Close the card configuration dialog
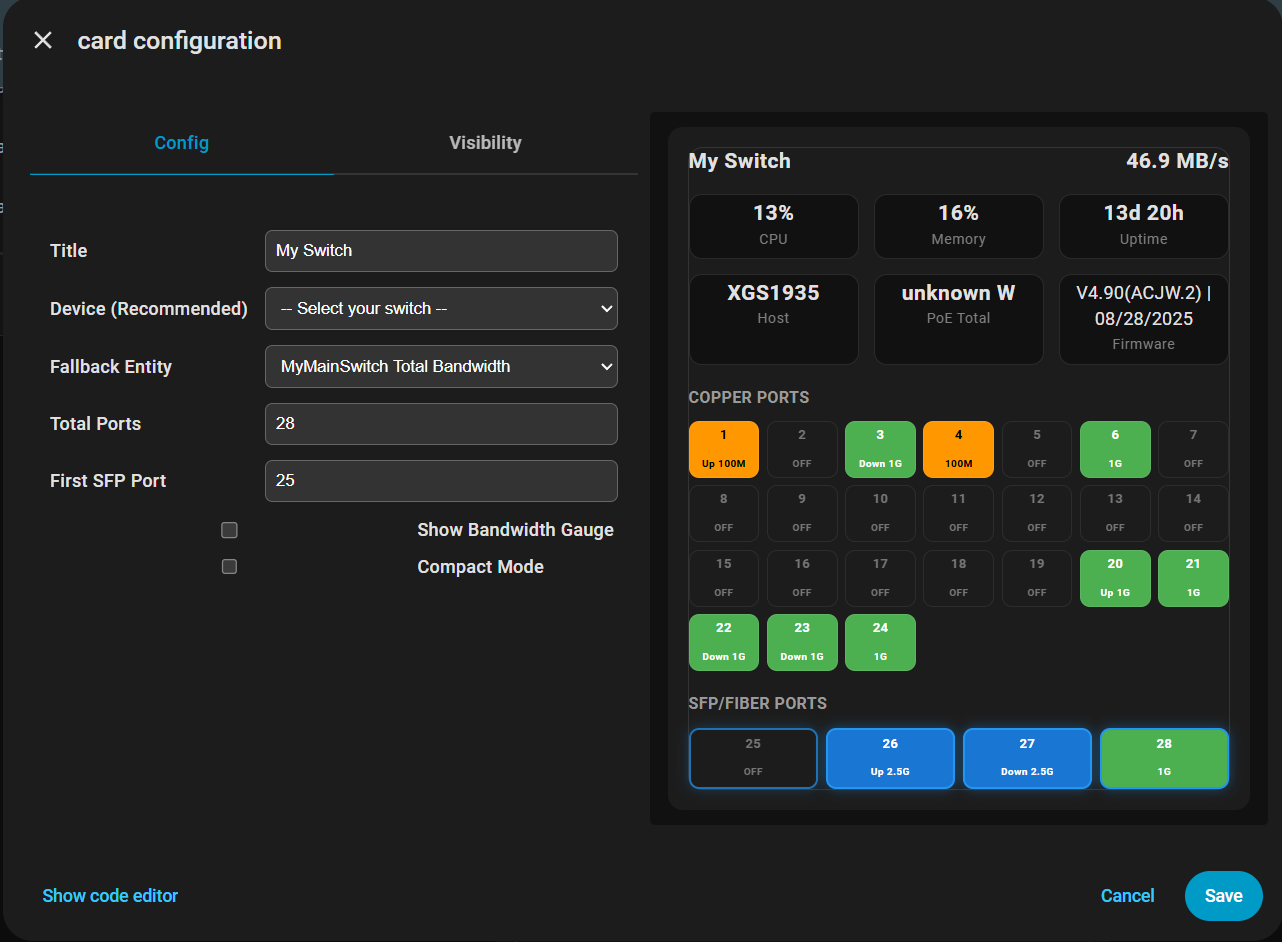1282x942 pixels. tap(43, 40)
